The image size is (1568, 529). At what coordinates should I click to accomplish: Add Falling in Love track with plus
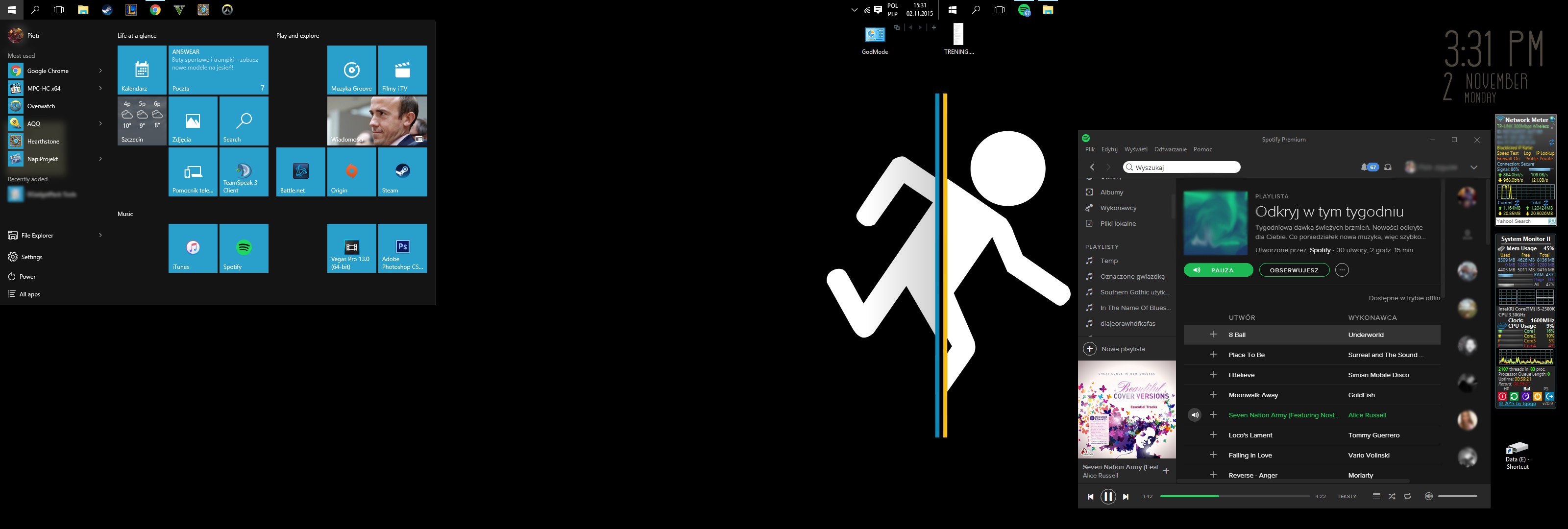tap(1213, 455)
